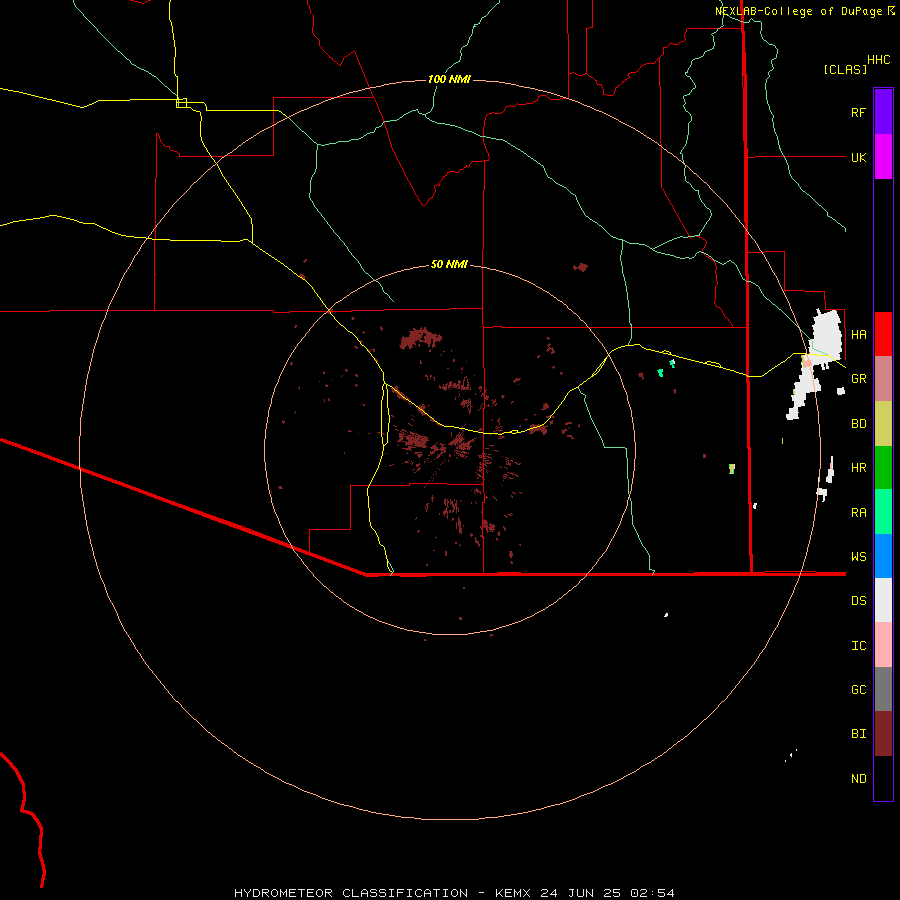This screenshot has width=900, height=900.
Task: Click the red HA color swatch
Action: (883, 334)
